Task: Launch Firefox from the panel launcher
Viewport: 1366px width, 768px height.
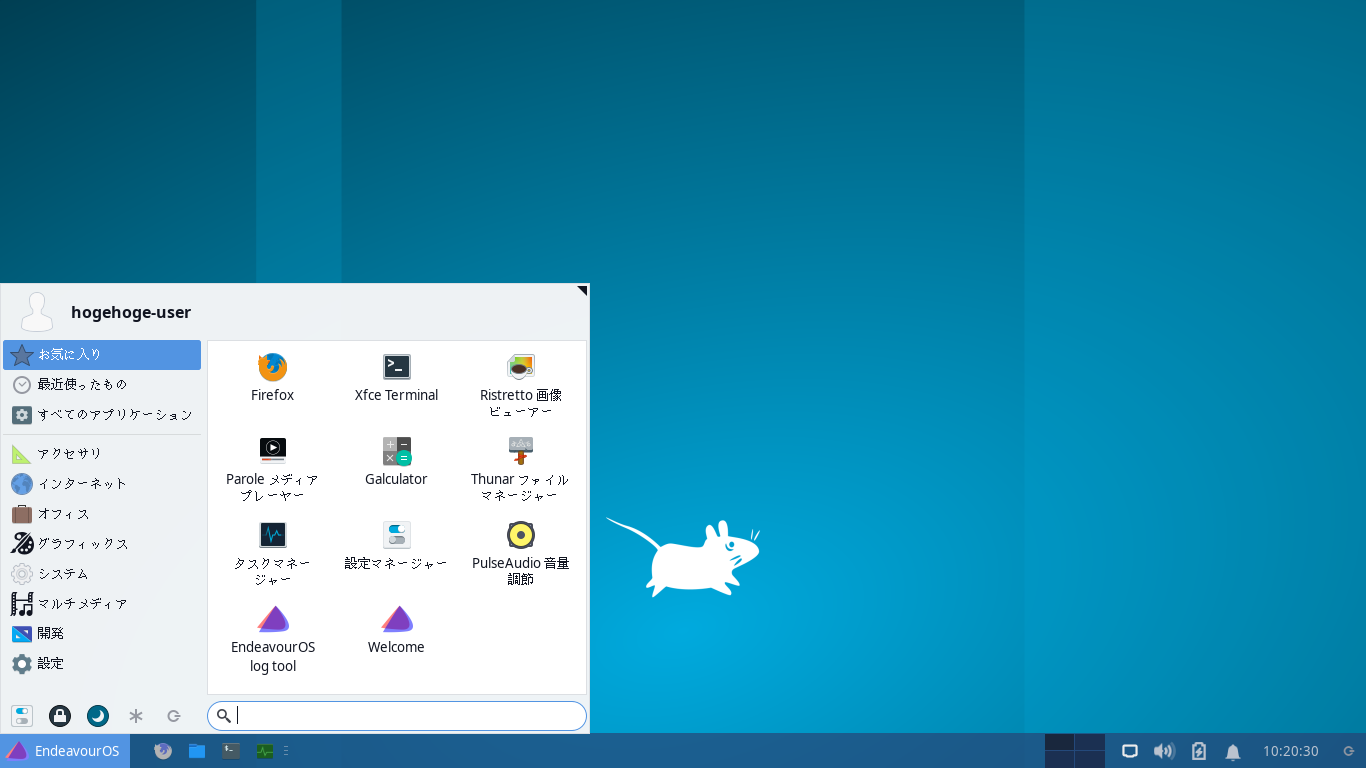Action: [163, 751]
